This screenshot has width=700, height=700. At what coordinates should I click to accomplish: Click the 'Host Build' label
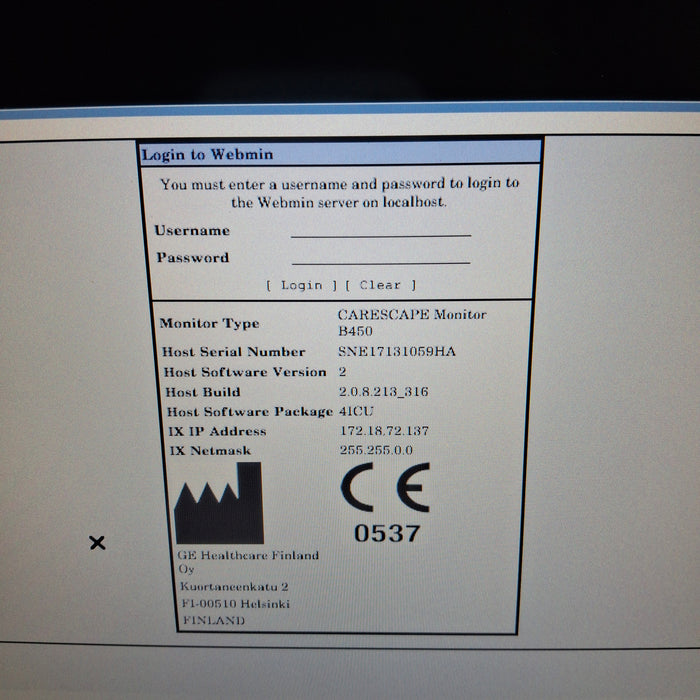point(203,392)
